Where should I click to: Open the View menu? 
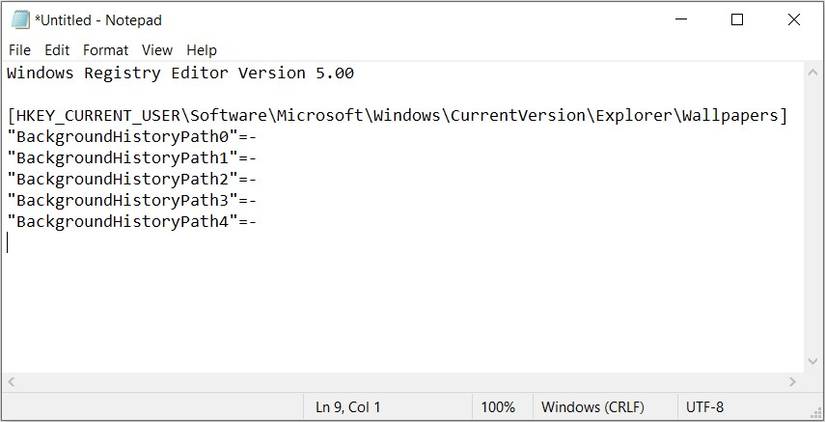click(x=157, y=50)
